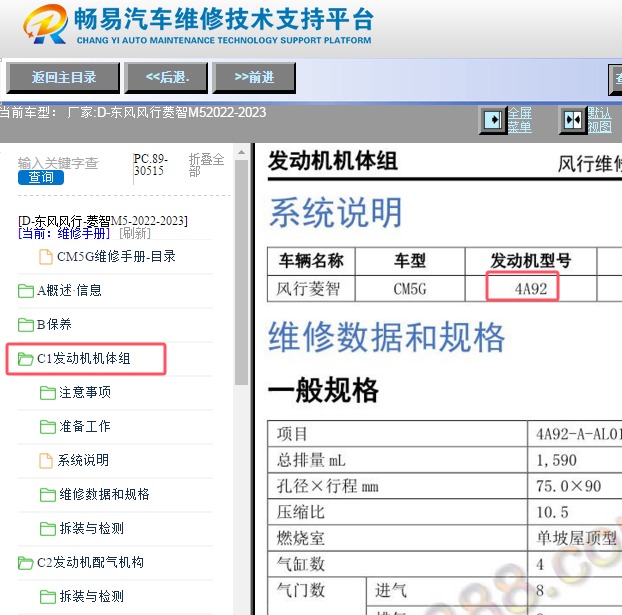The width and height of the screenshot is (622, 615).
Task: Click the 发动机型号 column header
Action: point(531,261)
